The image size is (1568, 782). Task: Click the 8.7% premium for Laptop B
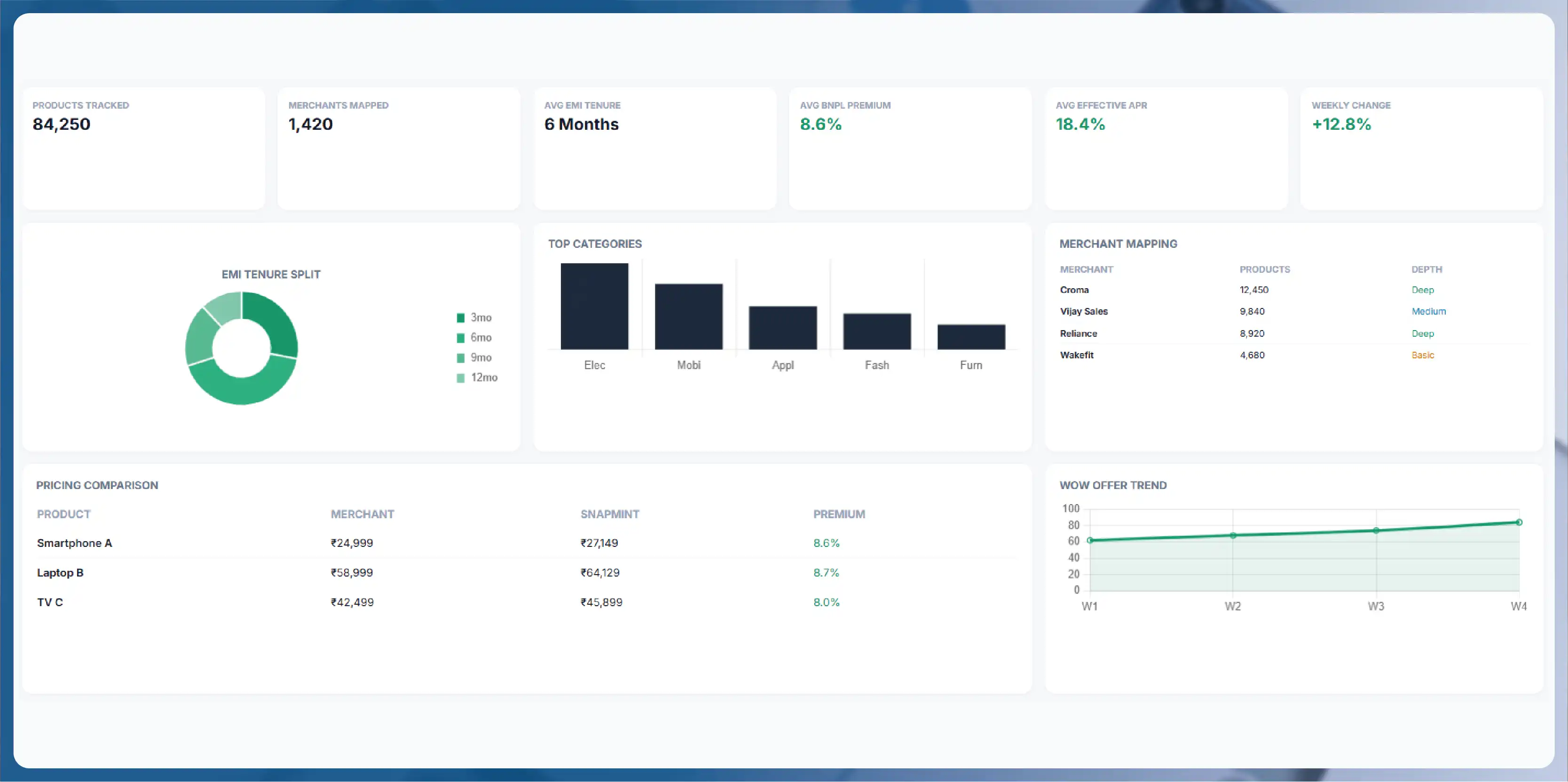pos(826,573)
